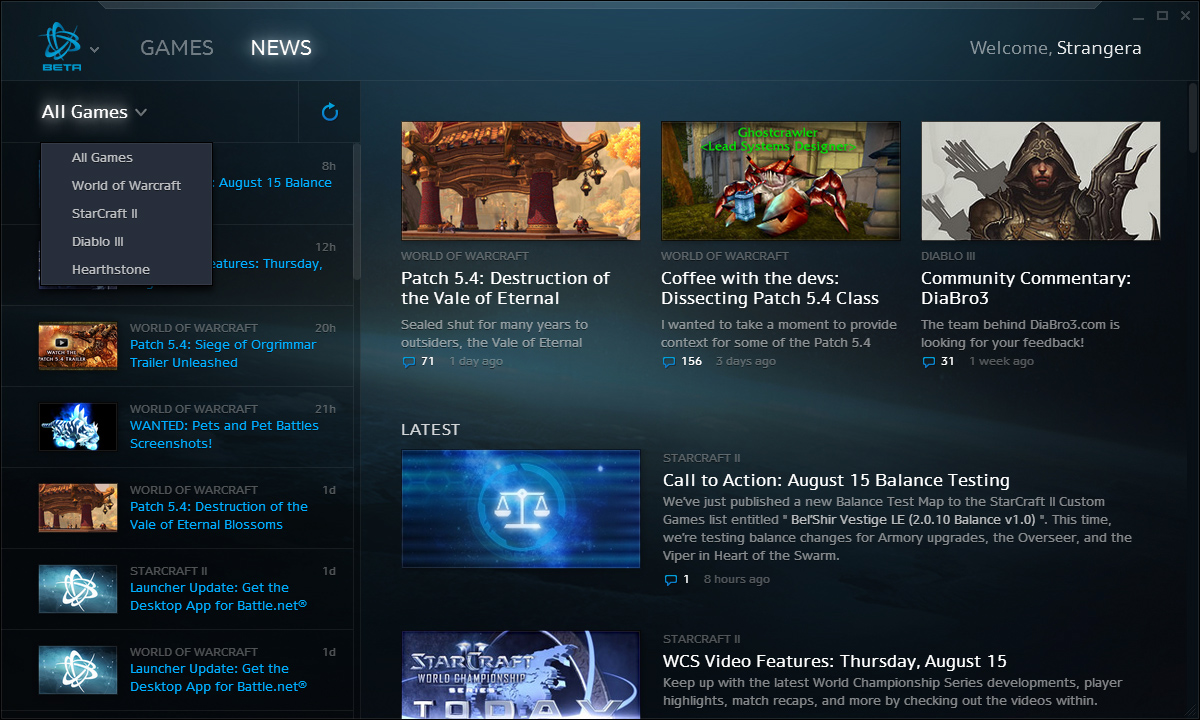Click comment bubble on Coffee with the devs

(x=668, y=361)
